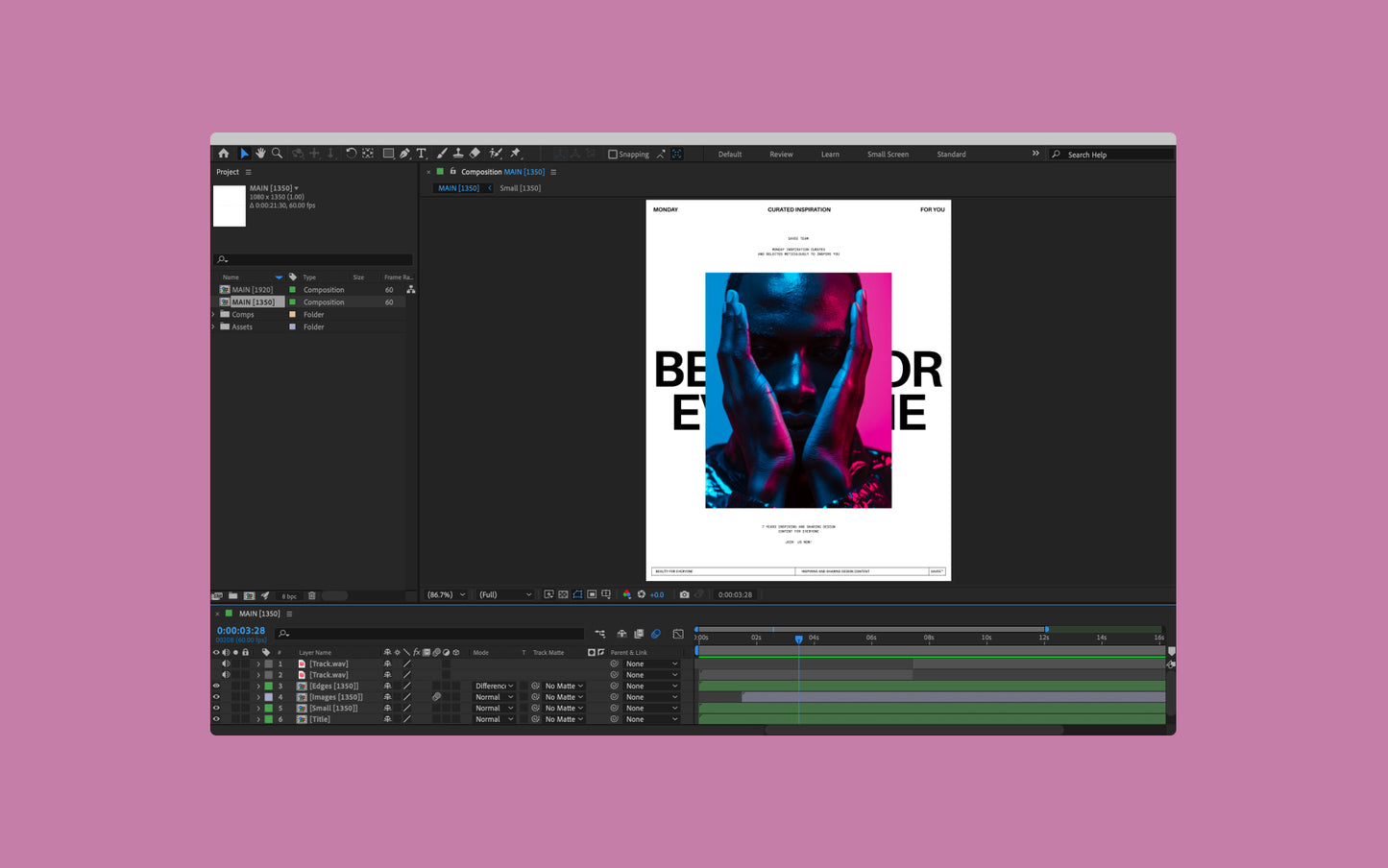Open the magnification ratio dropdown (86.7%)

click(446, 594)
